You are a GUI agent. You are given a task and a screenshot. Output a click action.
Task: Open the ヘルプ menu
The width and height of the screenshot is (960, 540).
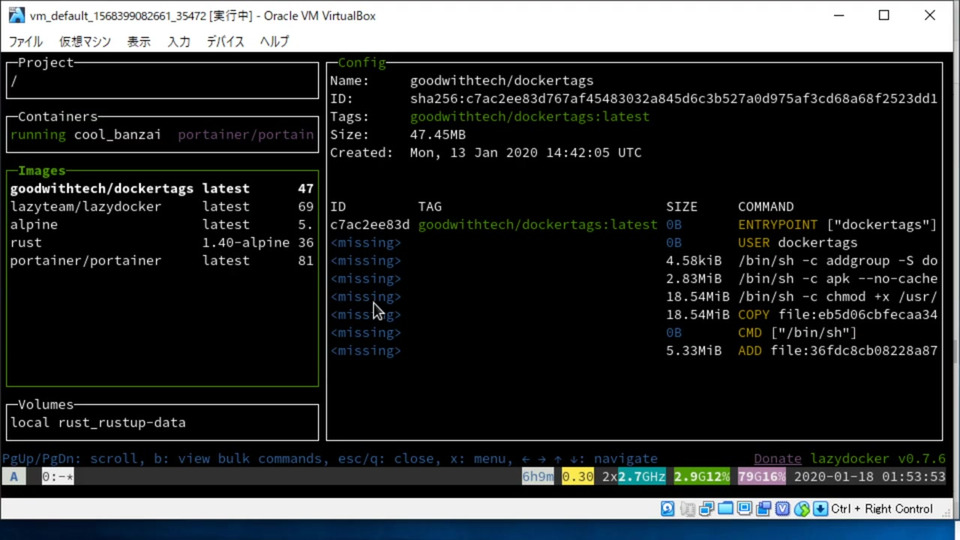[x=274, y=42]
